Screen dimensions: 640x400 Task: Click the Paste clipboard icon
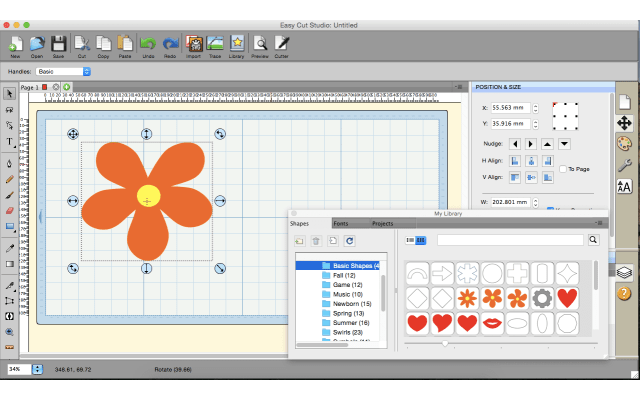pyautogui.click(x=125, y=44)
